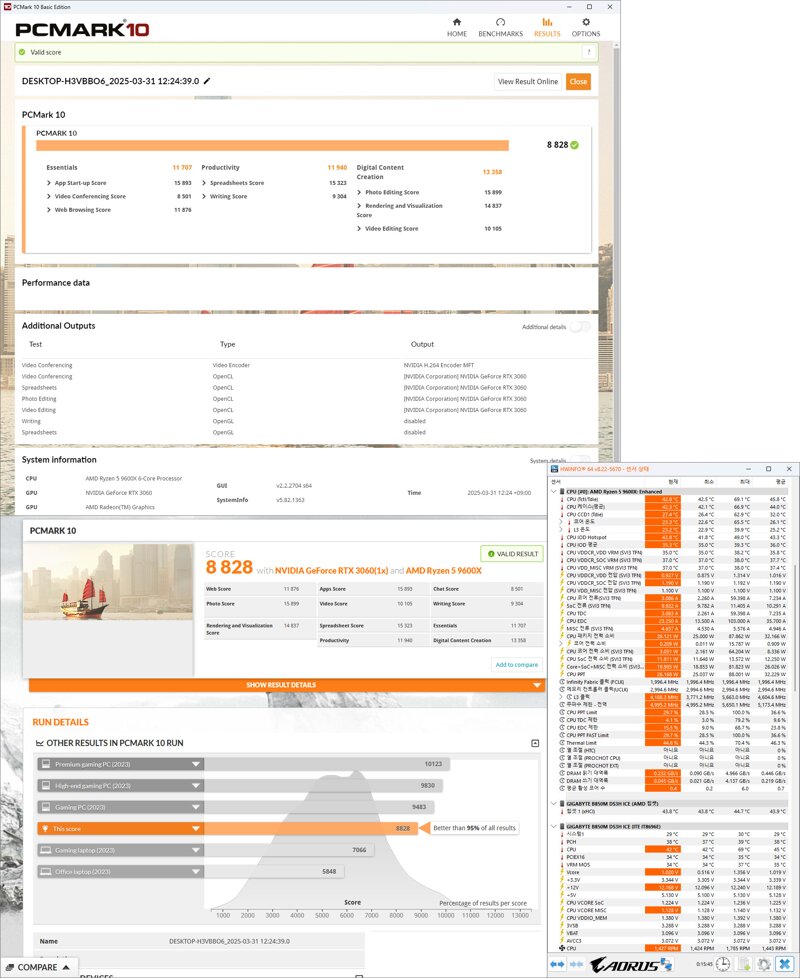Select the CPU EDC sensor row

pos(673,621)
